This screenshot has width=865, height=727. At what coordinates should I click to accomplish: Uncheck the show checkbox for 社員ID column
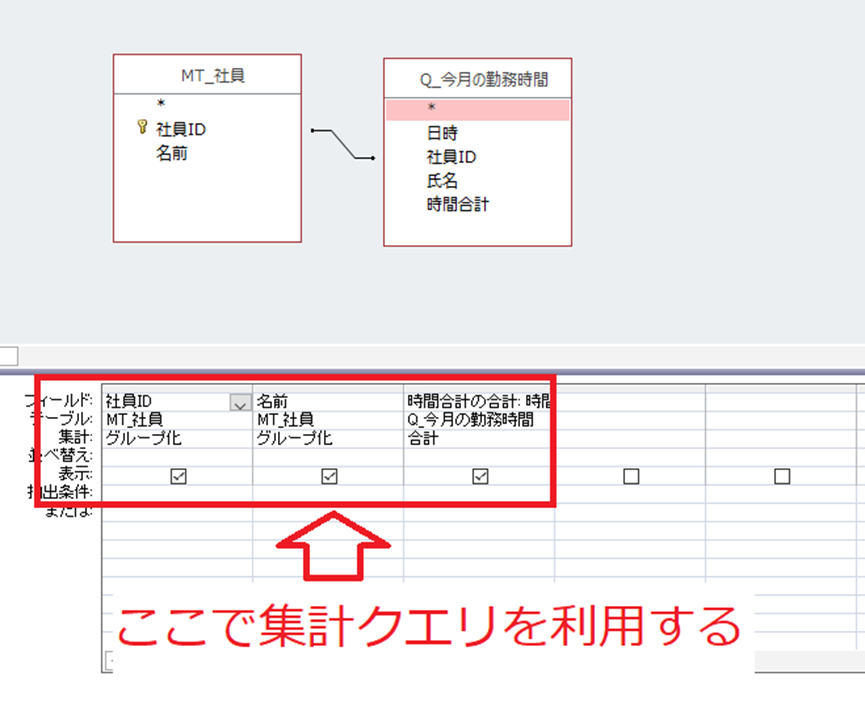pyautogui.click(x=179, y=477)
